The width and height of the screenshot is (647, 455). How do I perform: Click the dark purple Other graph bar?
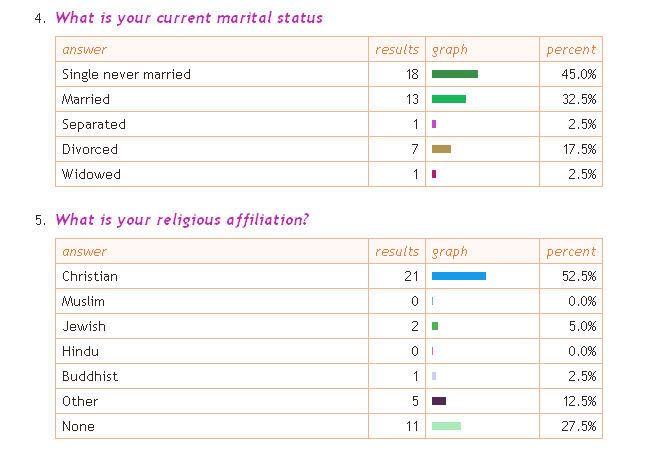(439, 401)
